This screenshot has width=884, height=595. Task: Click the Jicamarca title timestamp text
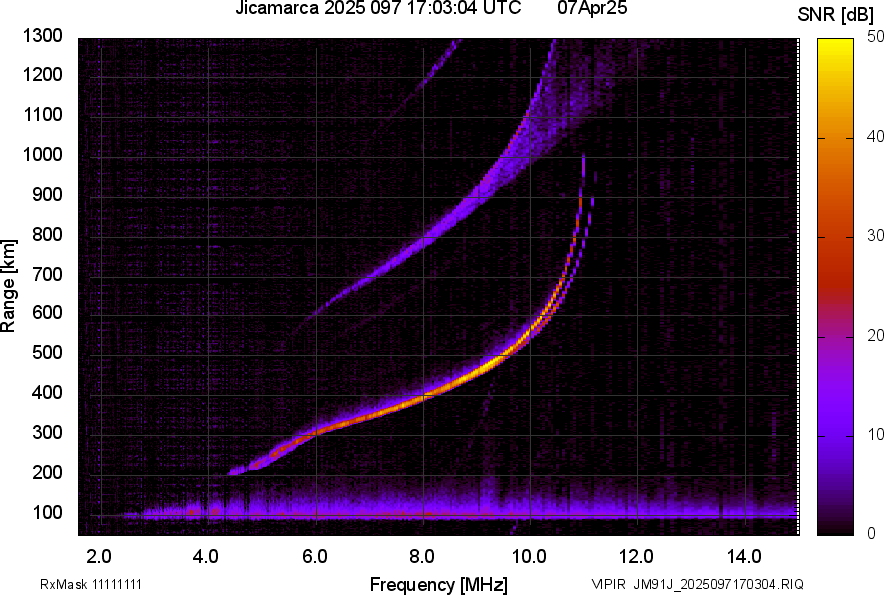[x=378, y=8]
